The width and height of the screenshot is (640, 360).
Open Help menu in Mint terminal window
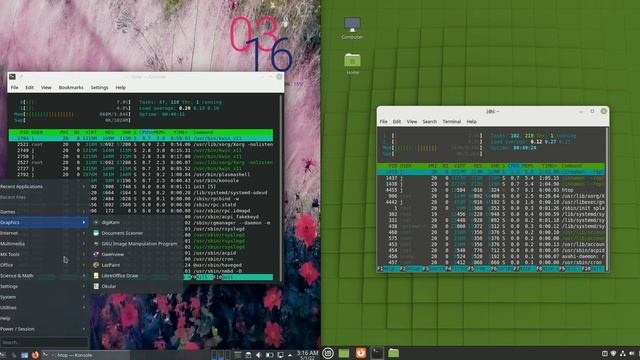coord(471,122)
